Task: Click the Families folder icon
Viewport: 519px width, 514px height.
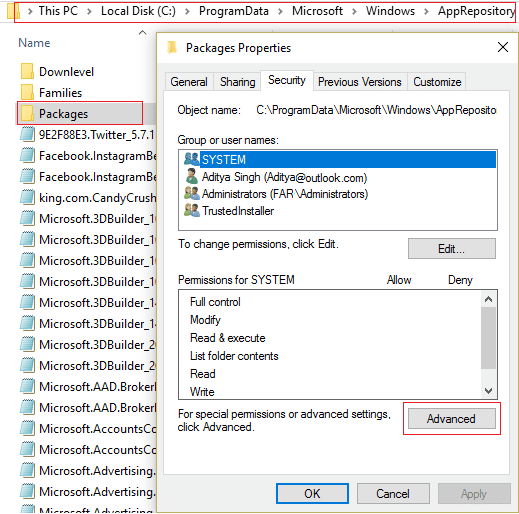Action: pyautogui.click(x=27, y=92)
